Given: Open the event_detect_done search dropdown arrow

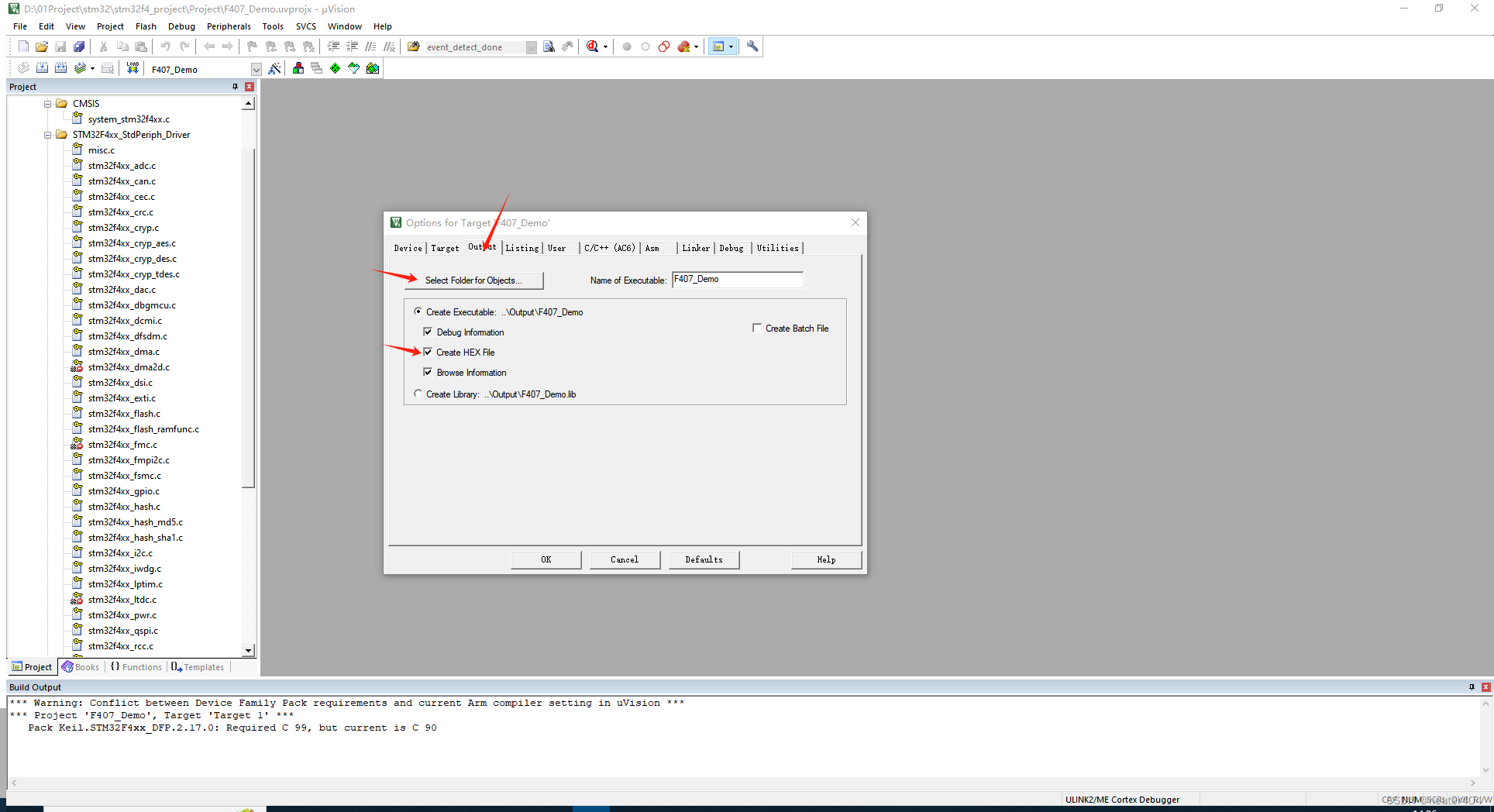Looking at the screenshot, I should click(531, 47).
